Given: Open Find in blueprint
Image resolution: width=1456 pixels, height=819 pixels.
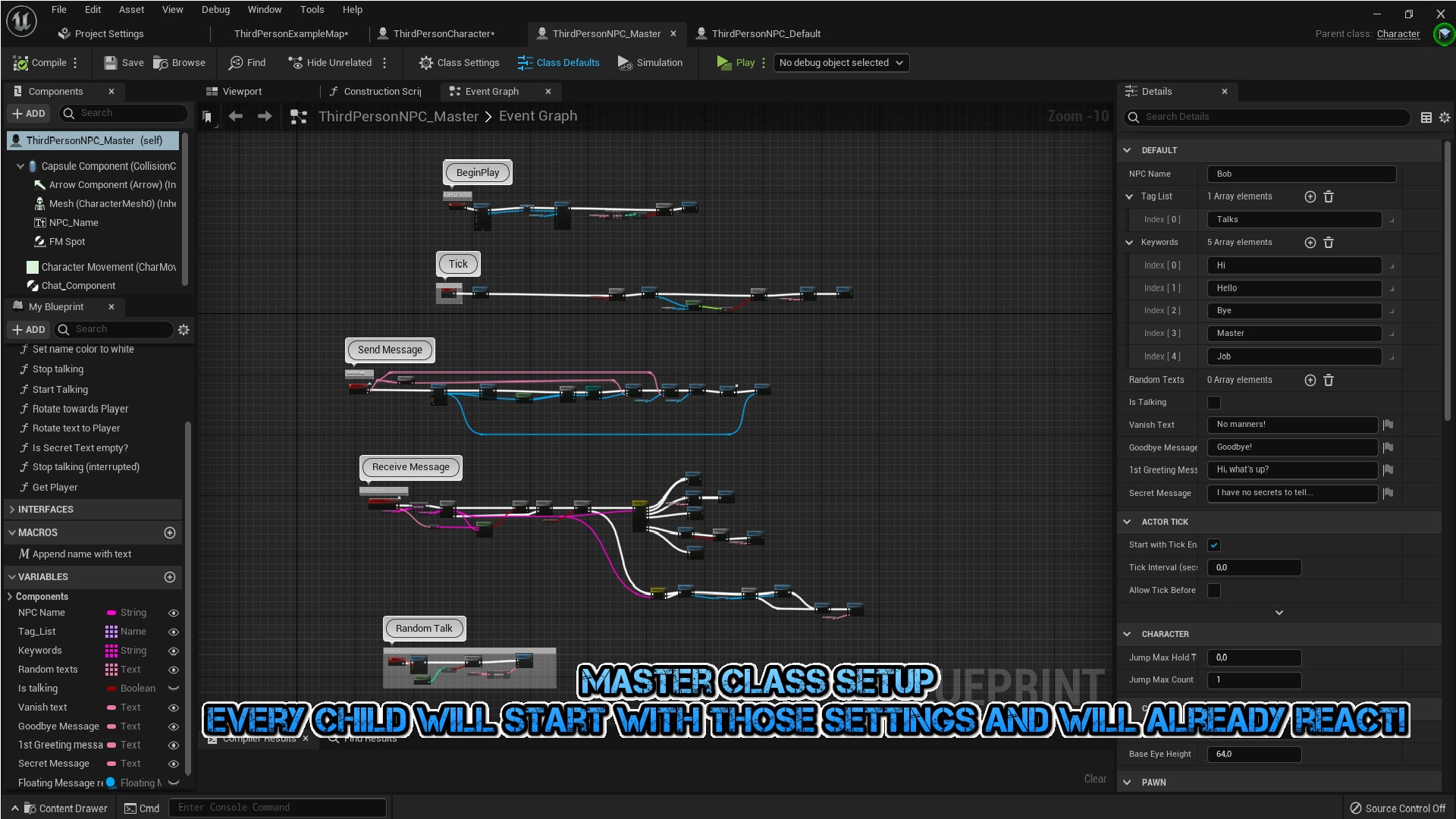Looking at the screenshot, I should (x=247, y=63).
